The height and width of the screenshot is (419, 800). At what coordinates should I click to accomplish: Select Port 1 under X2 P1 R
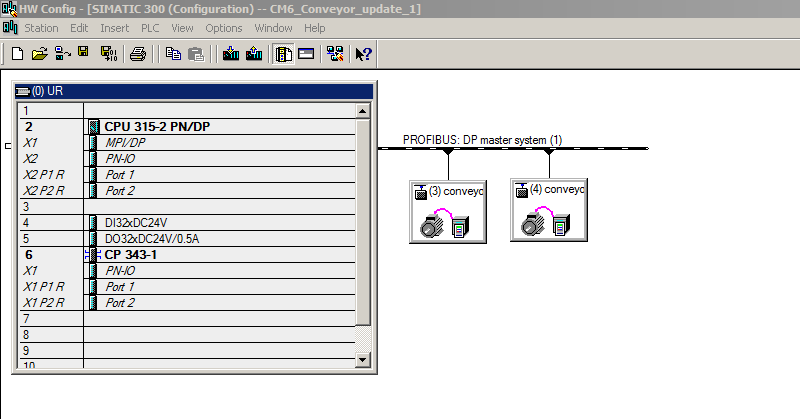(x=187, y=175)
